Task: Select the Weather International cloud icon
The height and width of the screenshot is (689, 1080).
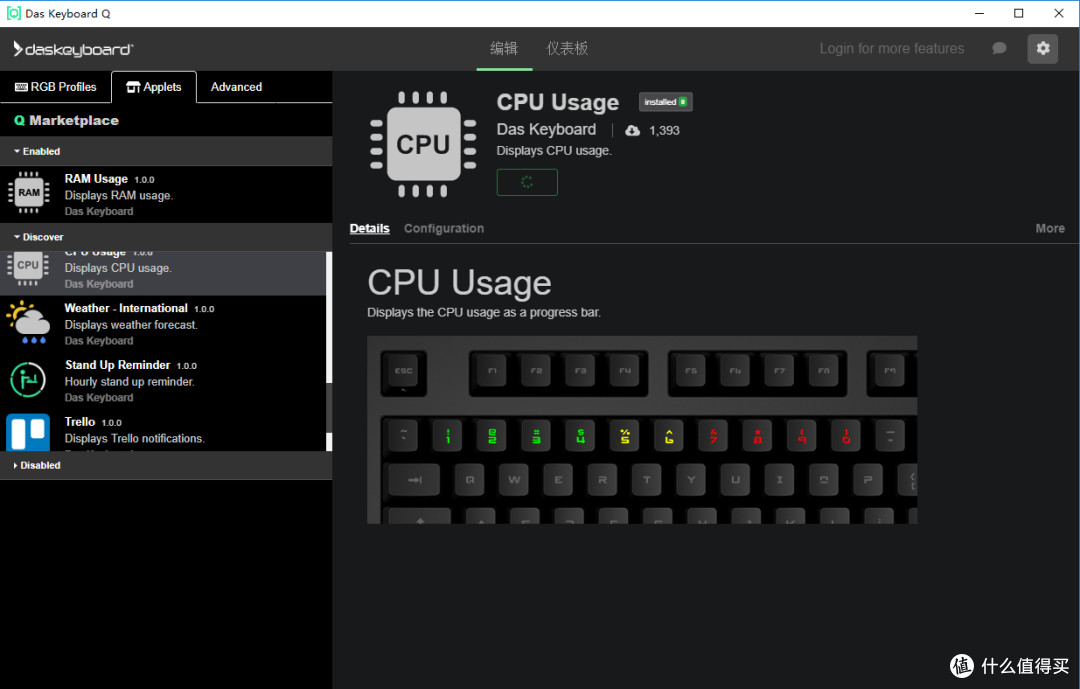Action: click(x=28, y=322)
